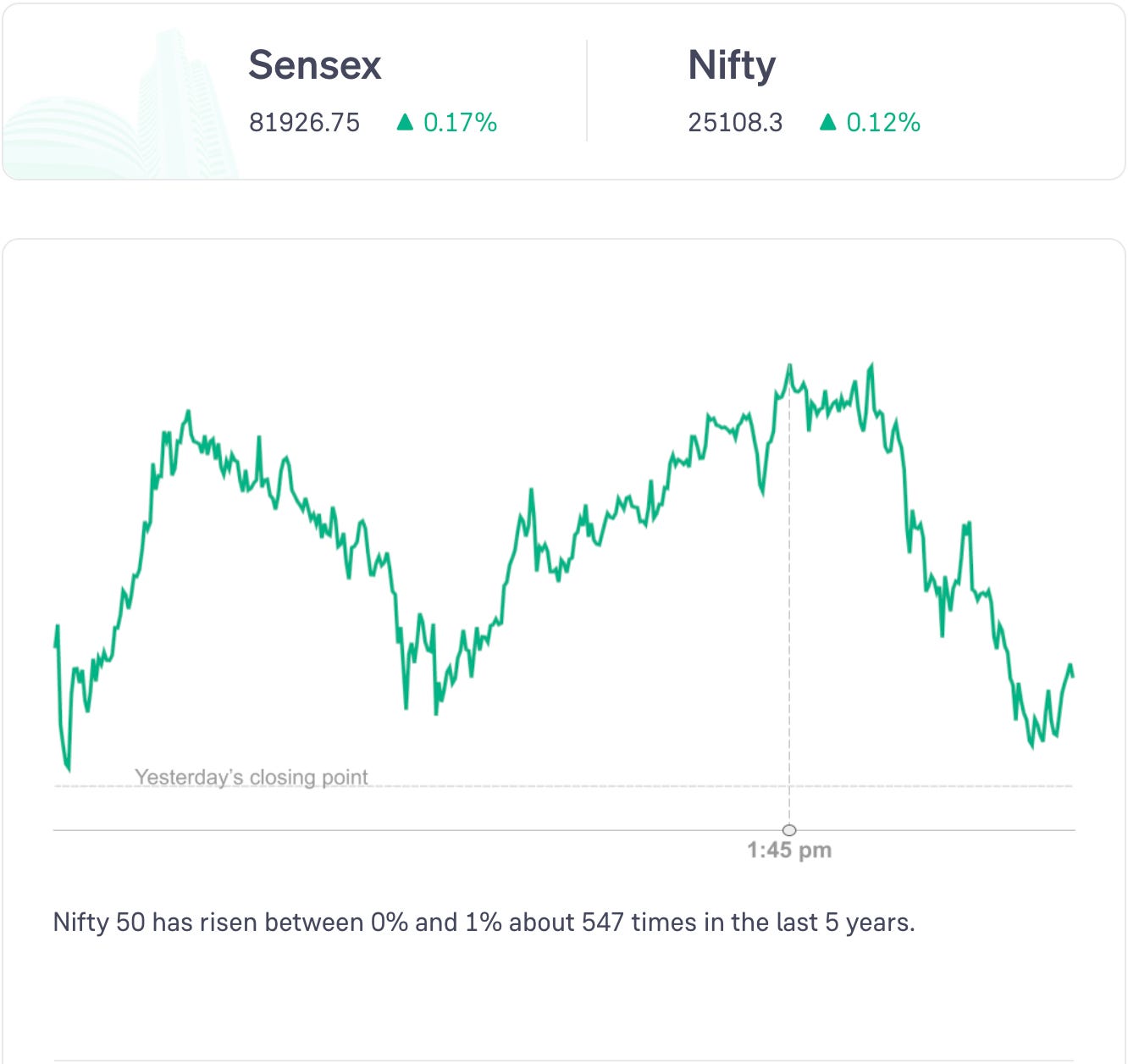Click the vertical divider between Sensex and Nifty
This screenshot has width=1128, height=1064.
[587, 90]
